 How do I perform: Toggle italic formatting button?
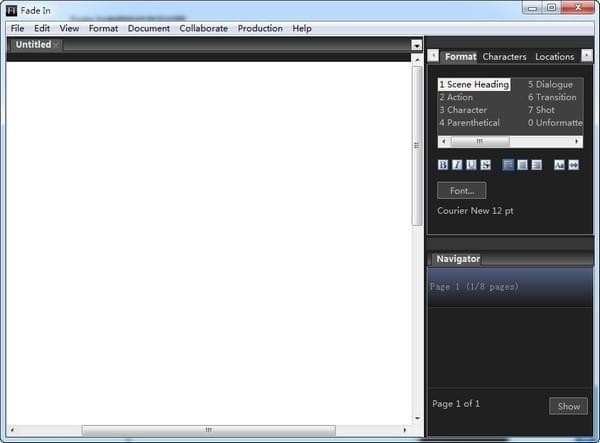point(457,164)
